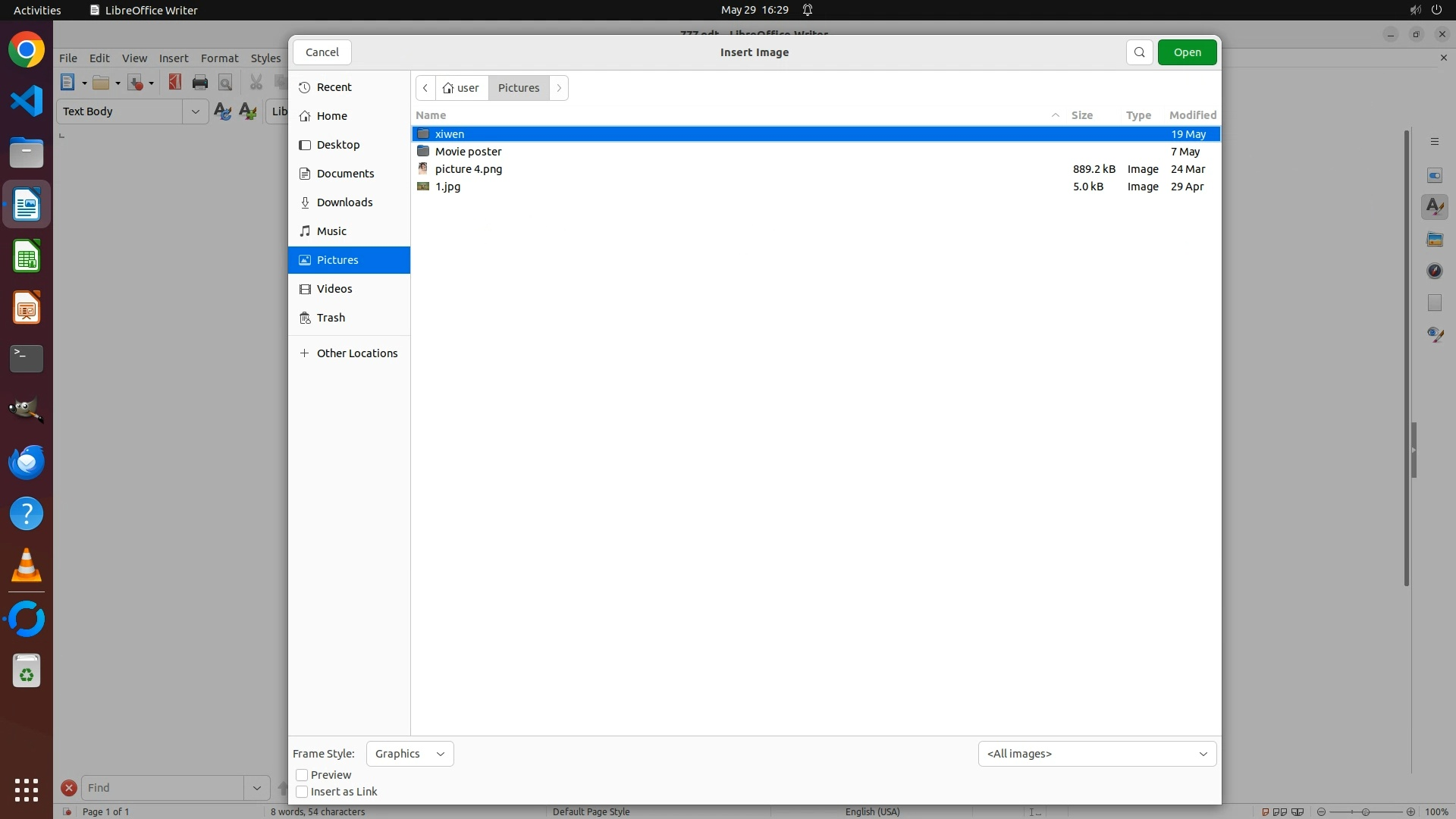This screenshot has height=819, width=1456.
Task: Open the Format menu
Action: click(219, 58)
